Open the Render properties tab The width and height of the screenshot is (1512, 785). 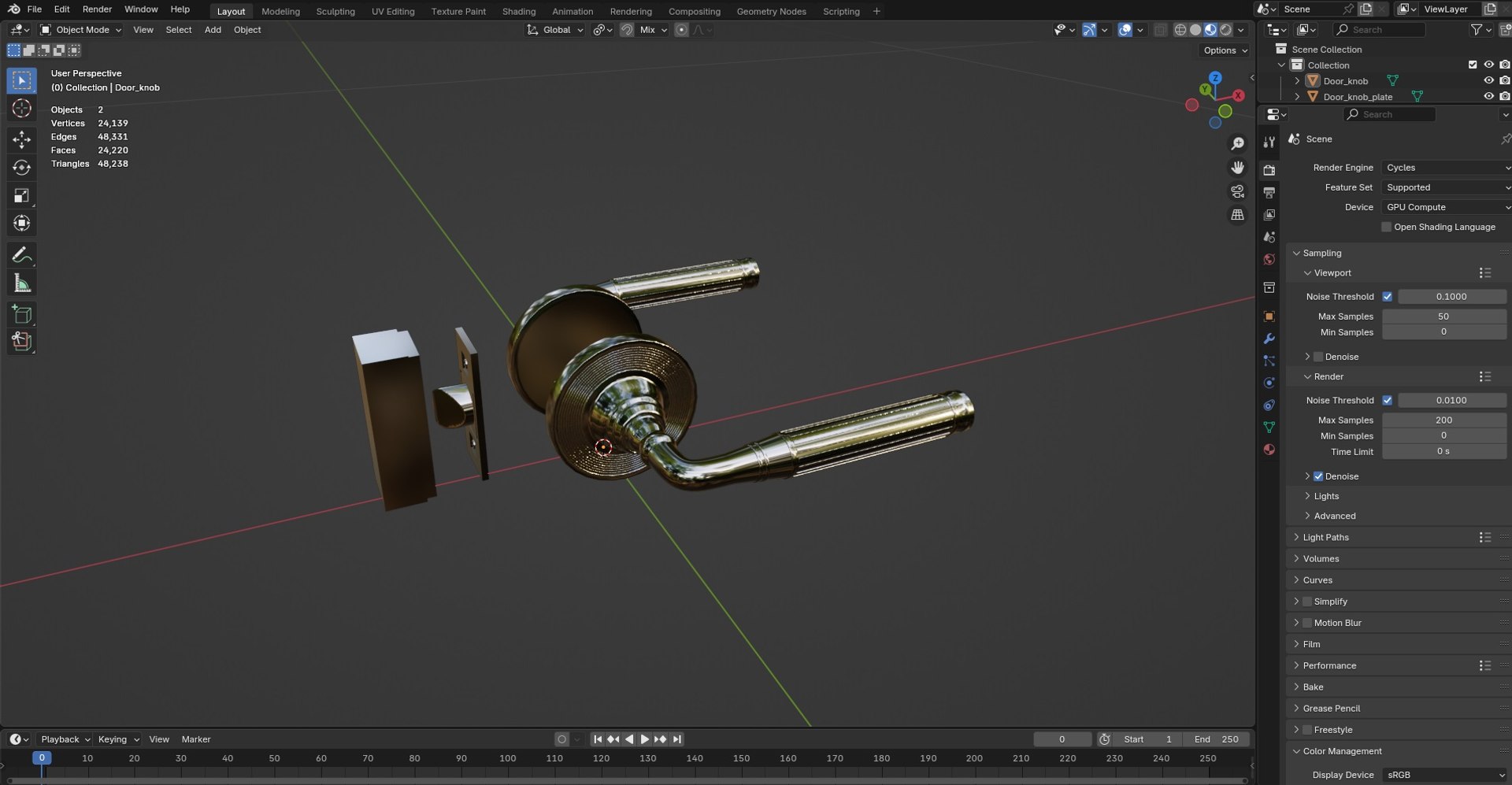1269,170
